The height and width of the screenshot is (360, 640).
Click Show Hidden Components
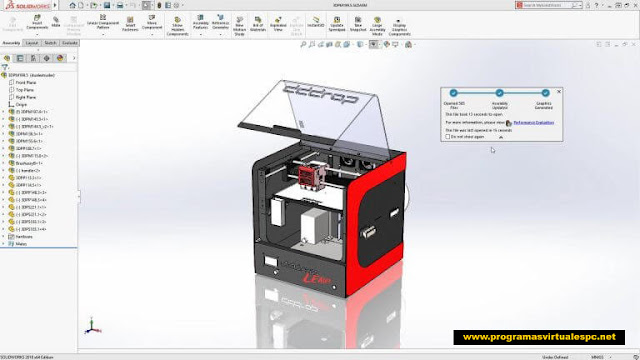click(178, 26)
